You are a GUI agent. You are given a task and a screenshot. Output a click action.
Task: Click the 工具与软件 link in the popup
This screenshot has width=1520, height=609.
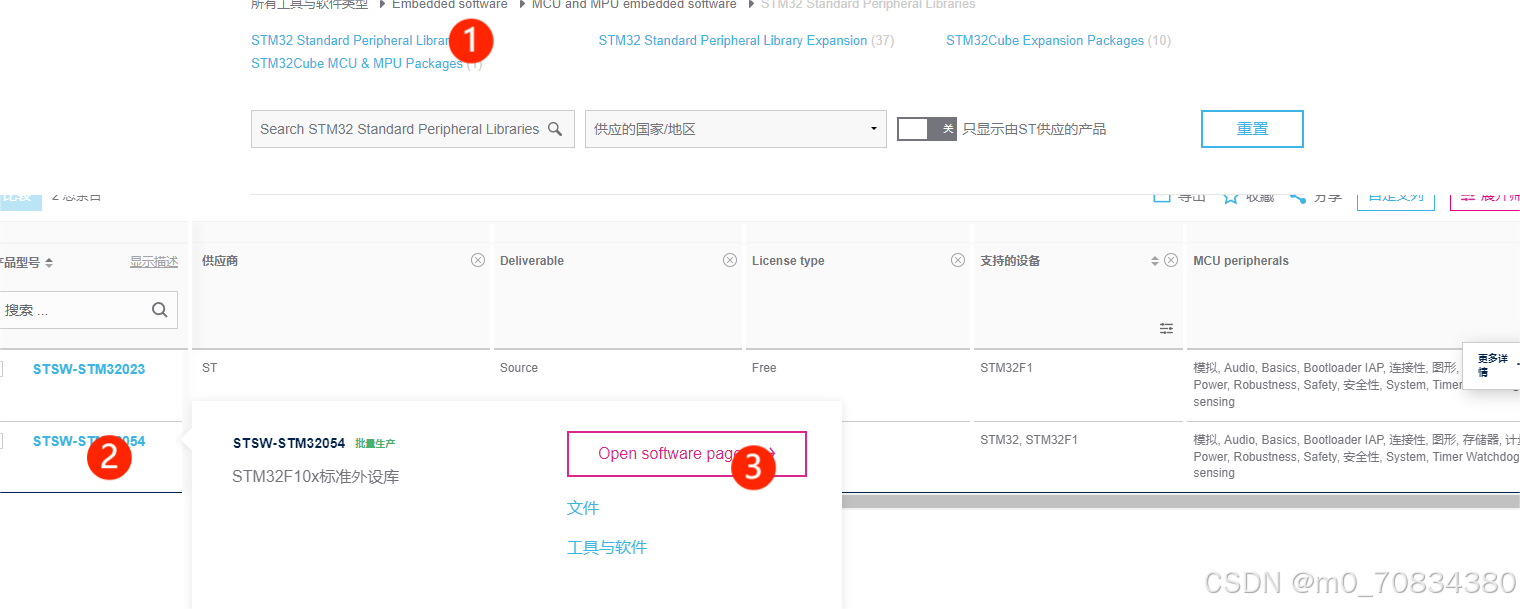tap(607, 547)
